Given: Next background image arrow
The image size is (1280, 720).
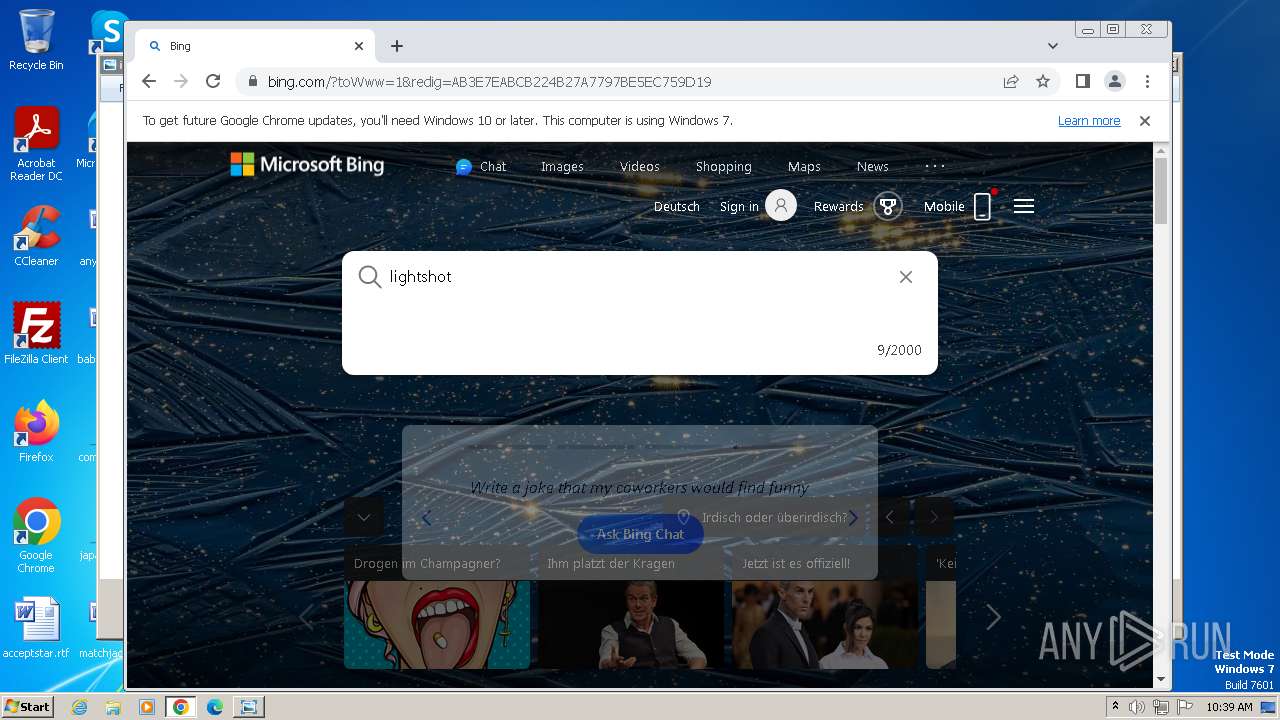Looking at the screenshot, I should tap(934, 517).
